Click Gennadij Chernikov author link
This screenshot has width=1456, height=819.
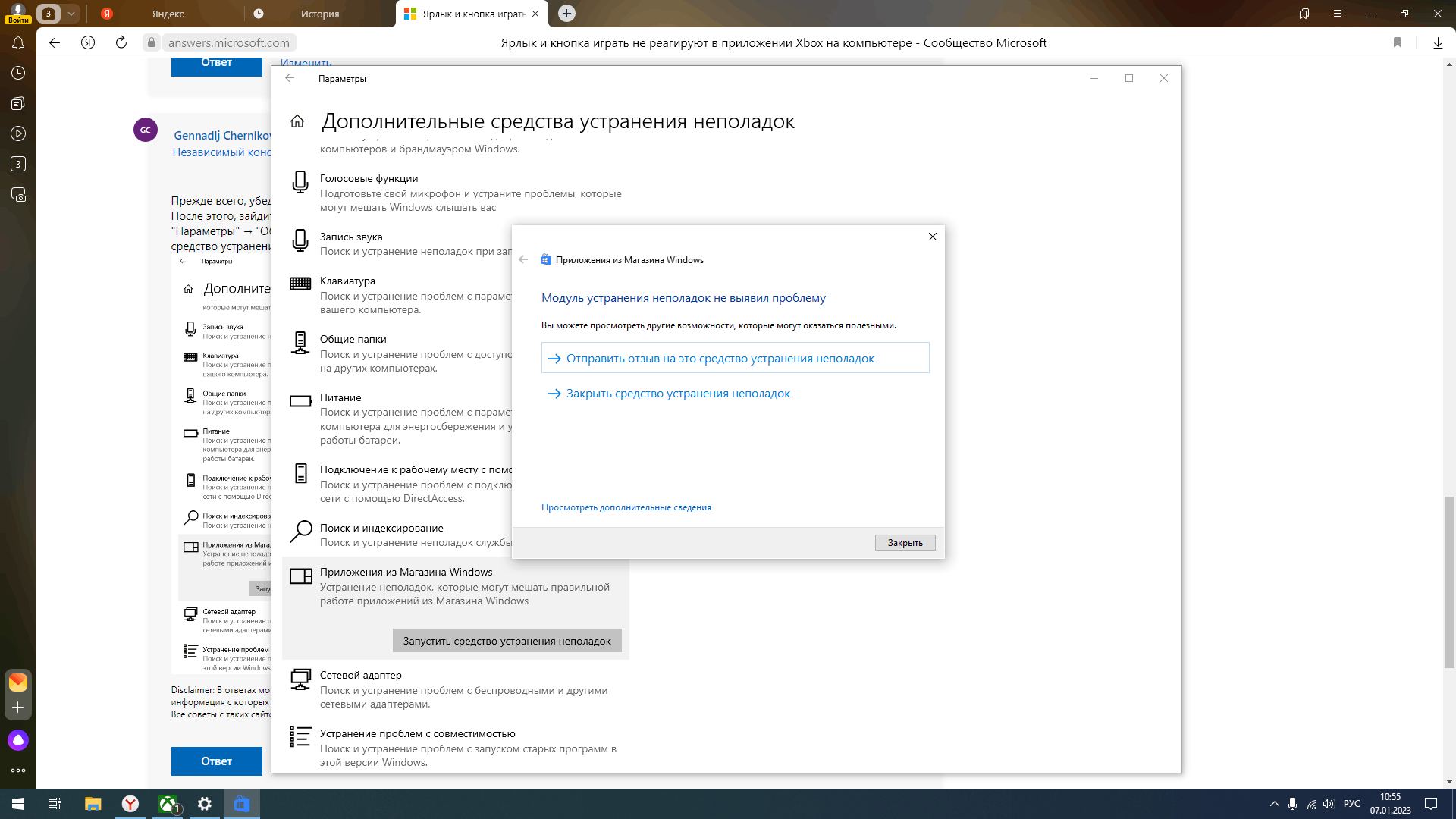(x=222, y=135)
